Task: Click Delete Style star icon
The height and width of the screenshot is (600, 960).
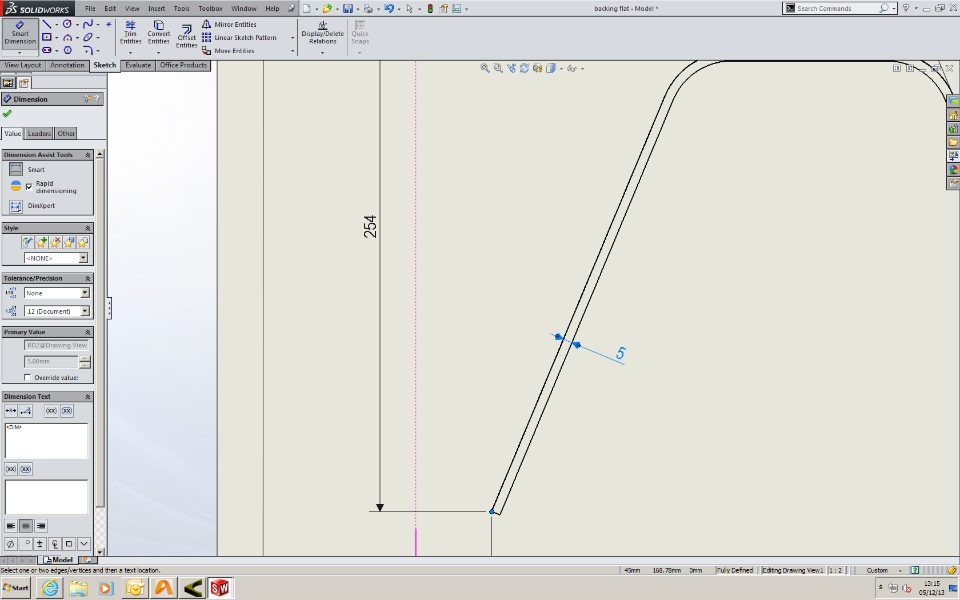Action: [x=55, y=242]
